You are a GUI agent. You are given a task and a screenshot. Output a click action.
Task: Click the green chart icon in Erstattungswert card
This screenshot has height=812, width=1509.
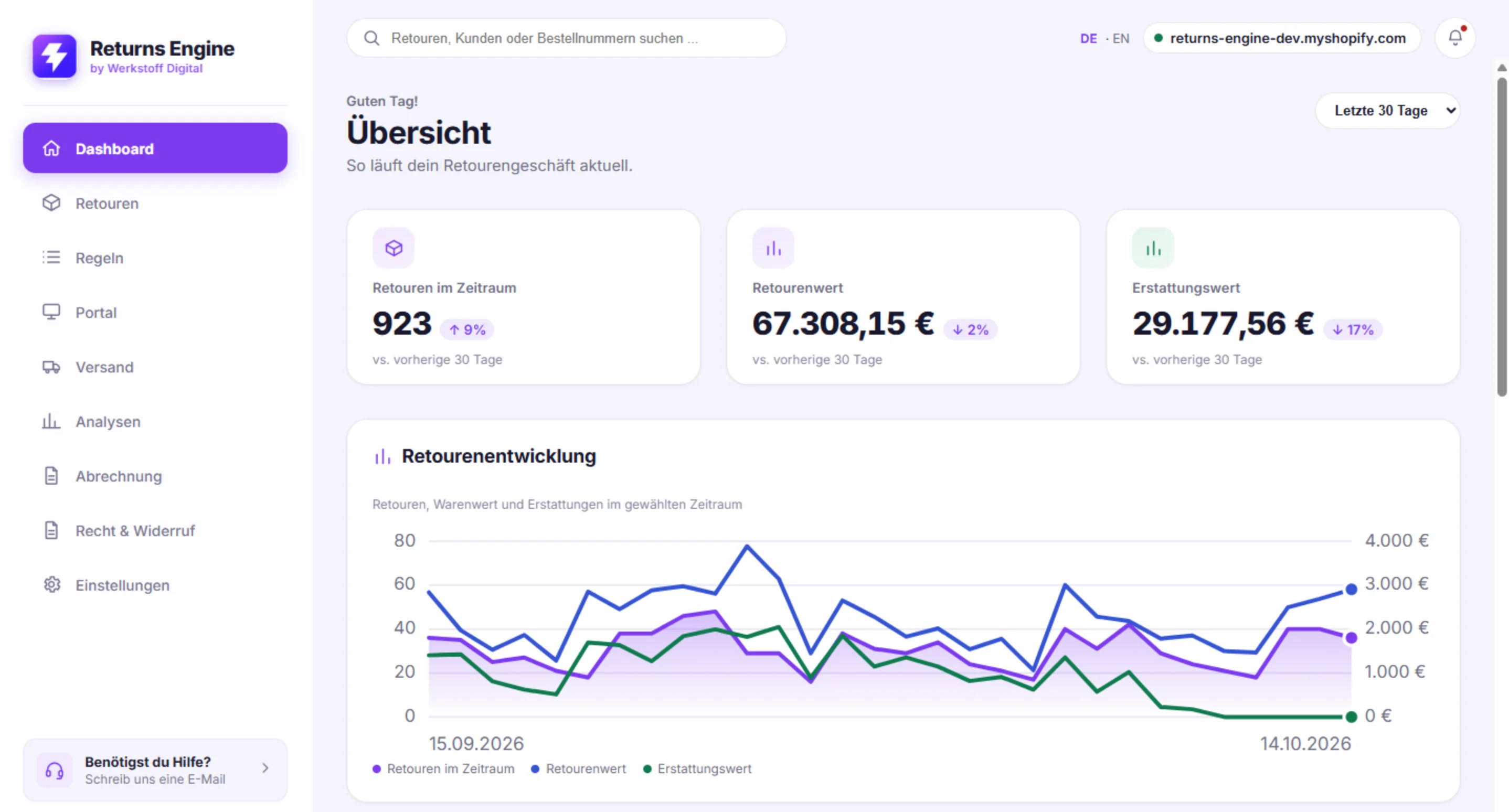[x=1153, y=248]
